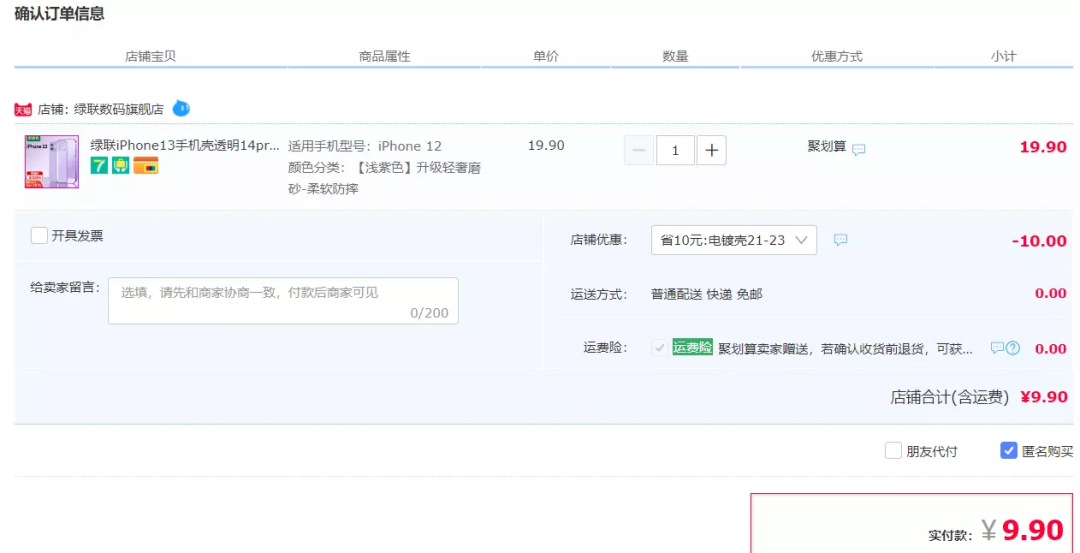Click the unit price 19.90
Screen dimensions: 1080x553
point(546,145)
